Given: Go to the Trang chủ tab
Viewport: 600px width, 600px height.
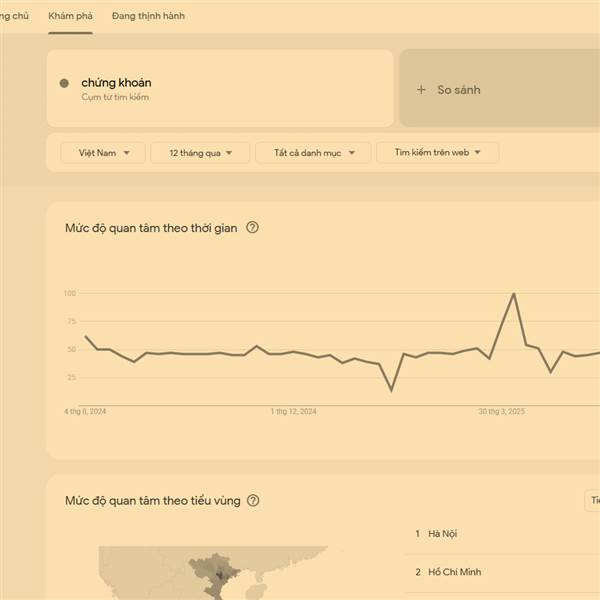Looking at the screenshot, I should (x=14, y=16).
